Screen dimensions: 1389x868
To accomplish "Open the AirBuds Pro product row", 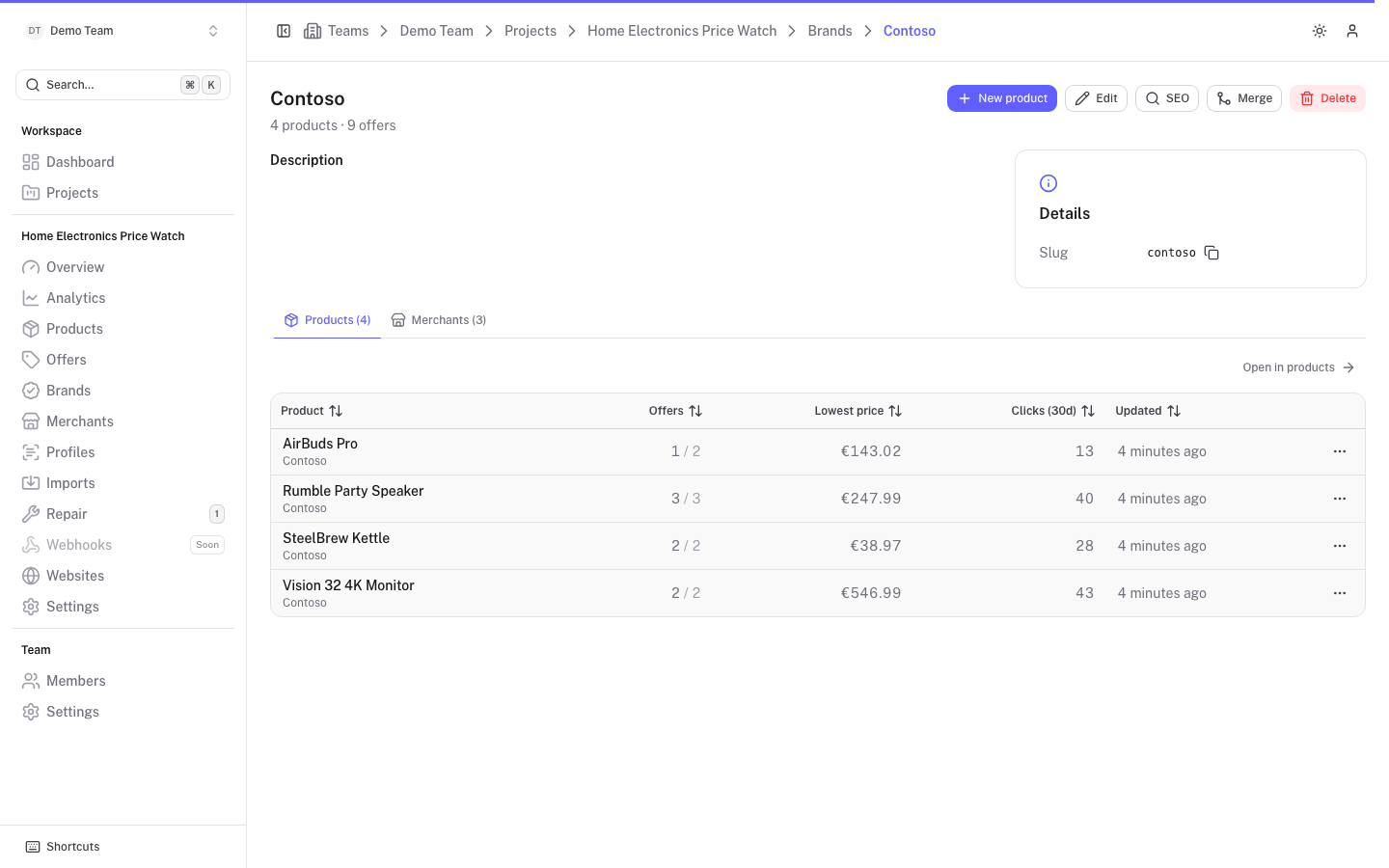I will [x=818, y=451].
